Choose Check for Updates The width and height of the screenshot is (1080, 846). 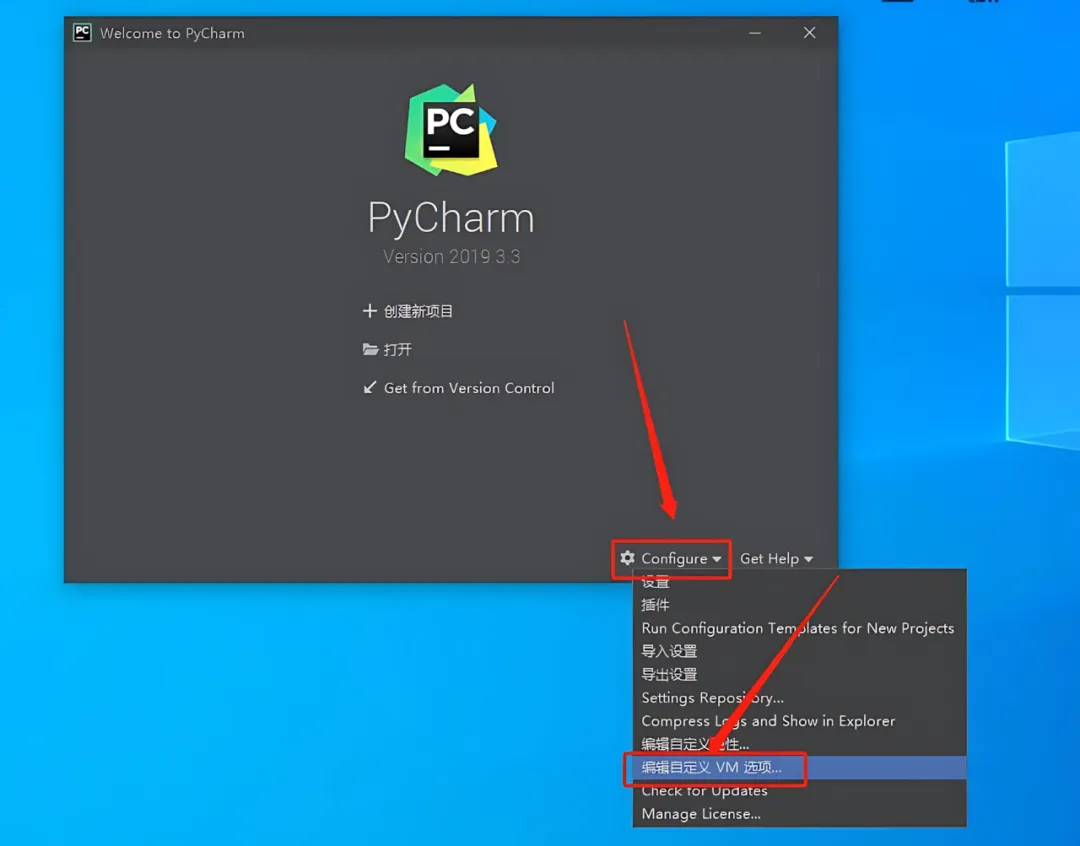pyautogui.click(x=799, y=791)
